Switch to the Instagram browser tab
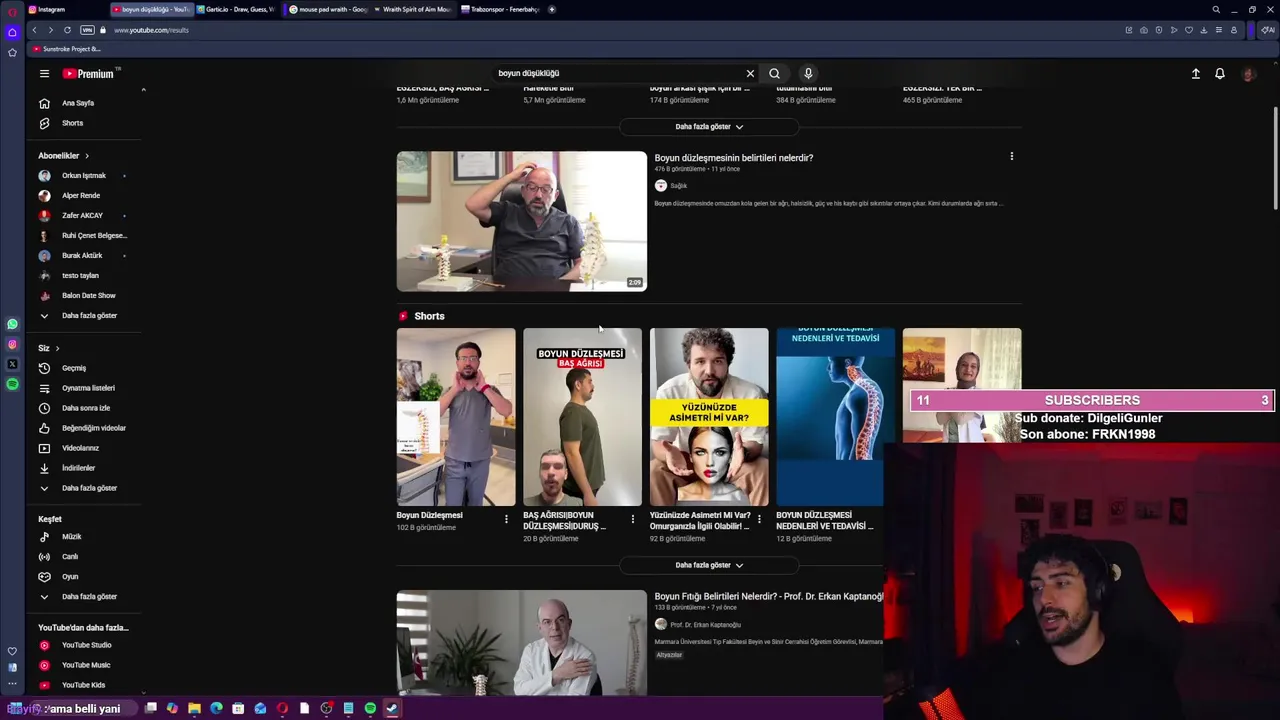The image size is (1280, 720). (x=65, y=9)
